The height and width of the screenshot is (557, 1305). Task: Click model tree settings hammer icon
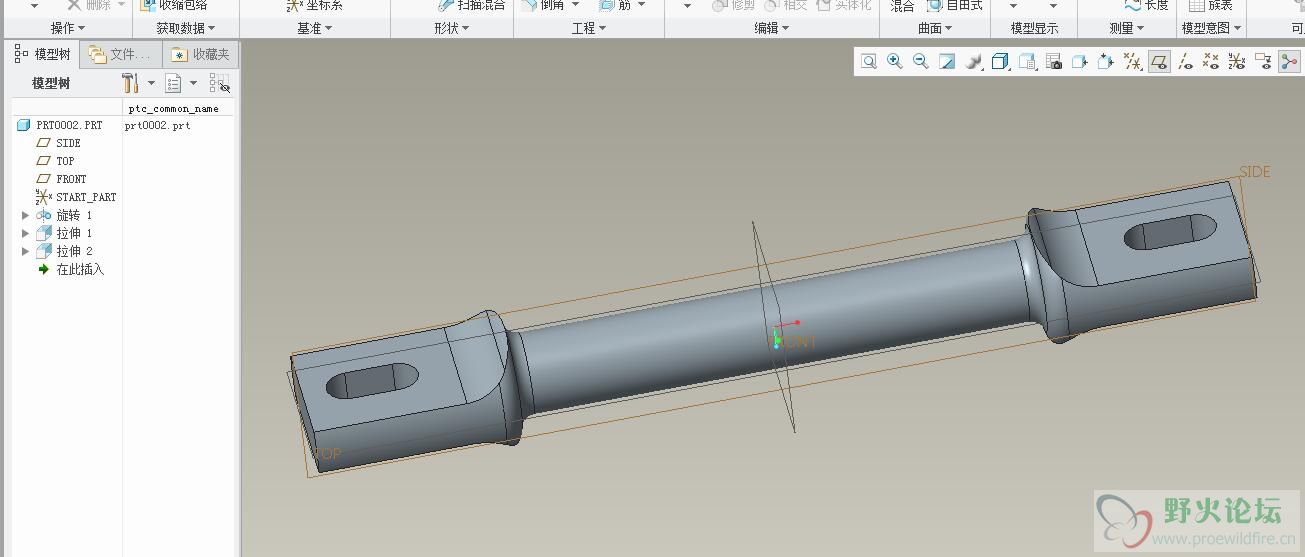(131, 83)
